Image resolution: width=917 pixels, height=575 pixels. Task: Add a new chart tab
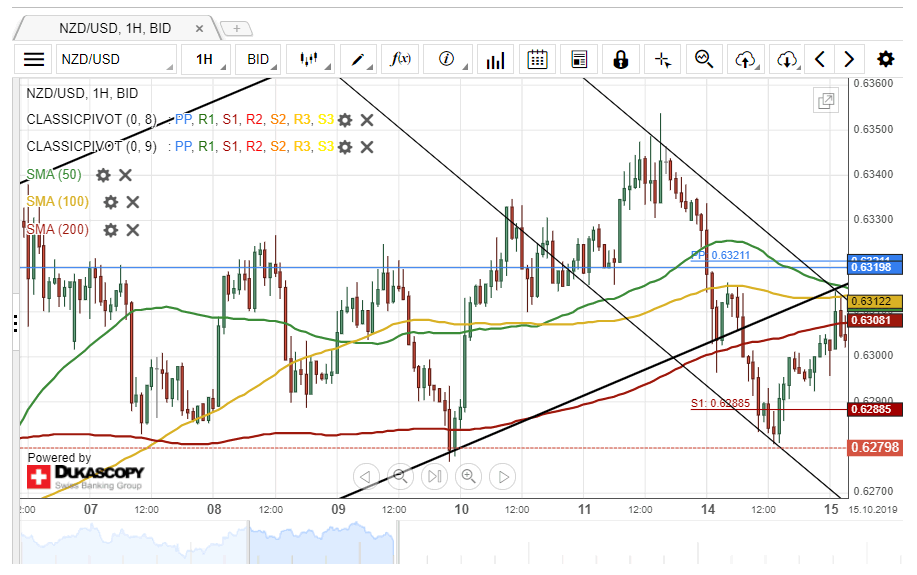pyautogui.click(x=235, y=28)
